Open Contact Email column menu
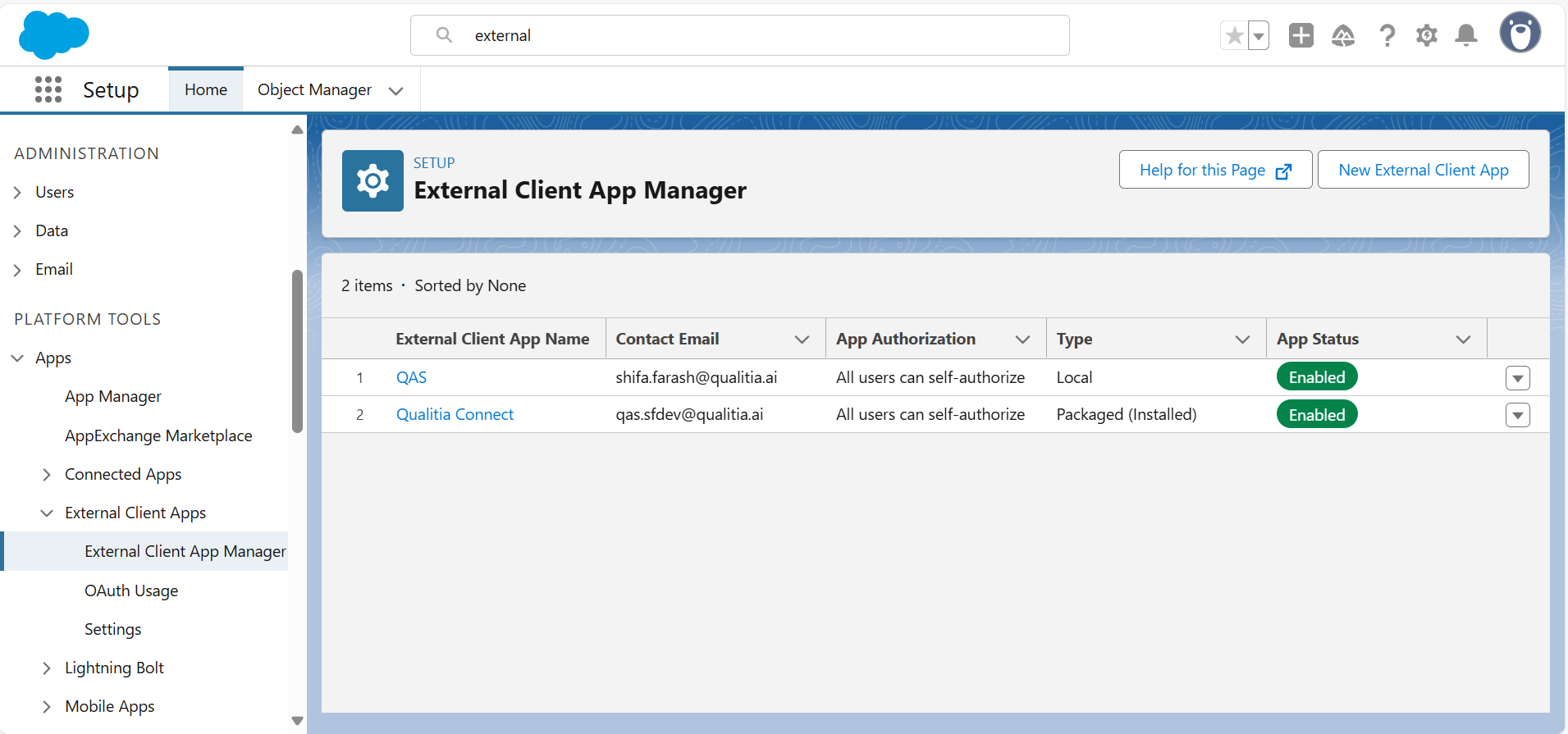 [x=802, y=340]
